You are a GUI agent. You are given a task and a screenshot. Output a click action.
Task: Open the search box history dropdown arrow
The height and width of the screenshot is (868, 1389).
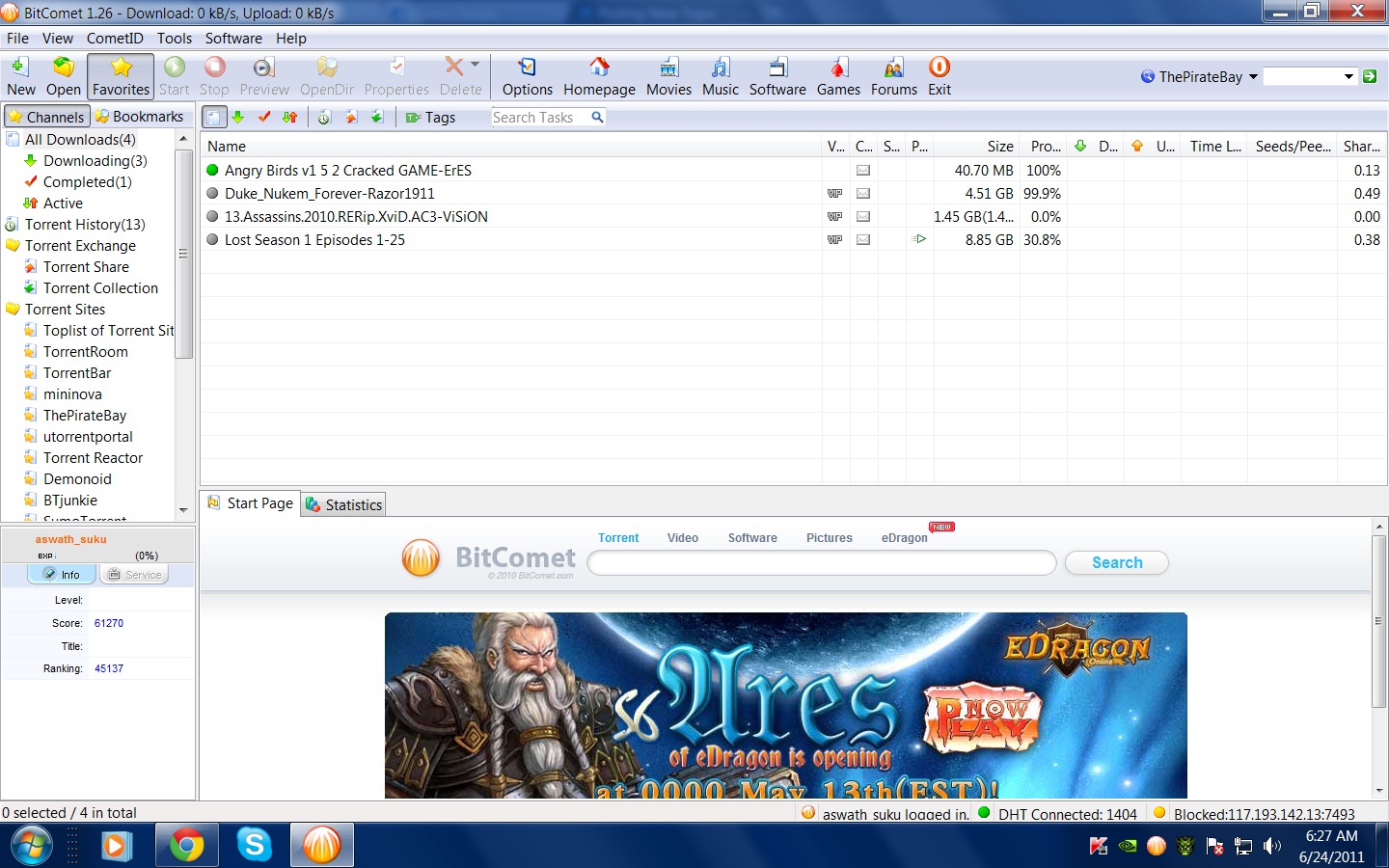click(1348, 77)
